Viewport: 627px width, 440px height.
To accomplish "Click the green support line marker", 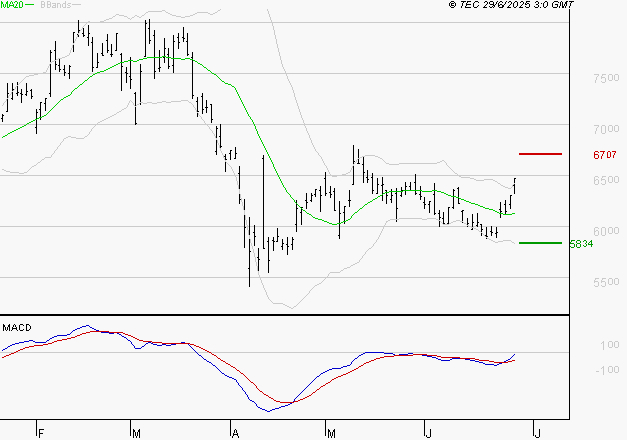I will (x=540, y=243).
